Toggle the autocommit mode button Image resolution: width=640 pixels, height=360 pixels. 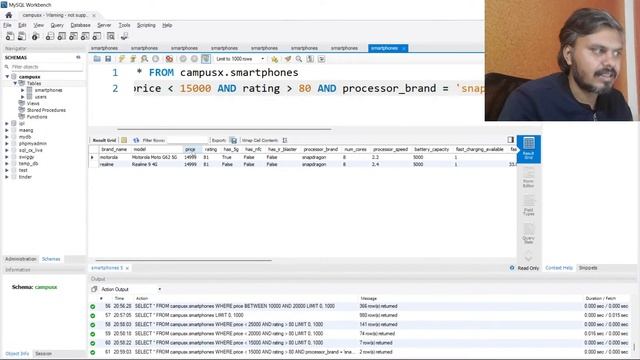pyautogui.click(x=206, y=59)
